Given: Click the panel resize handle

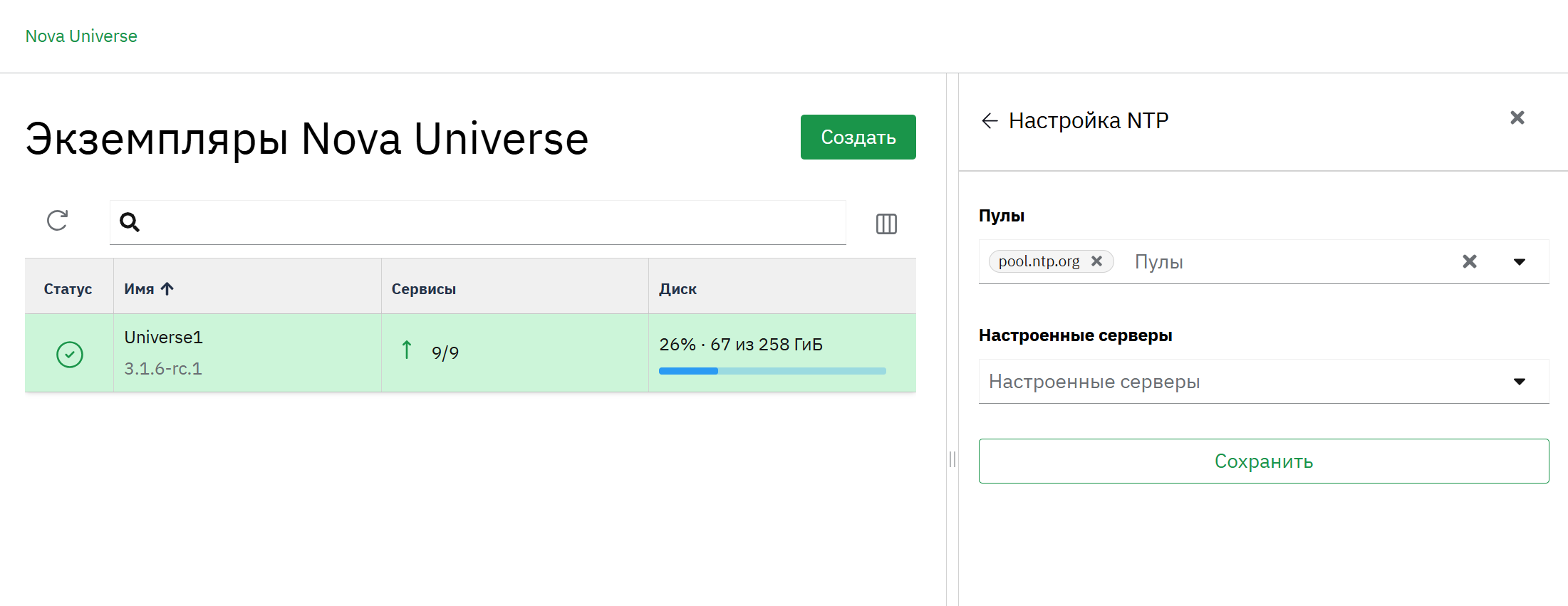Looking at the screenshot, I should 952,459.
